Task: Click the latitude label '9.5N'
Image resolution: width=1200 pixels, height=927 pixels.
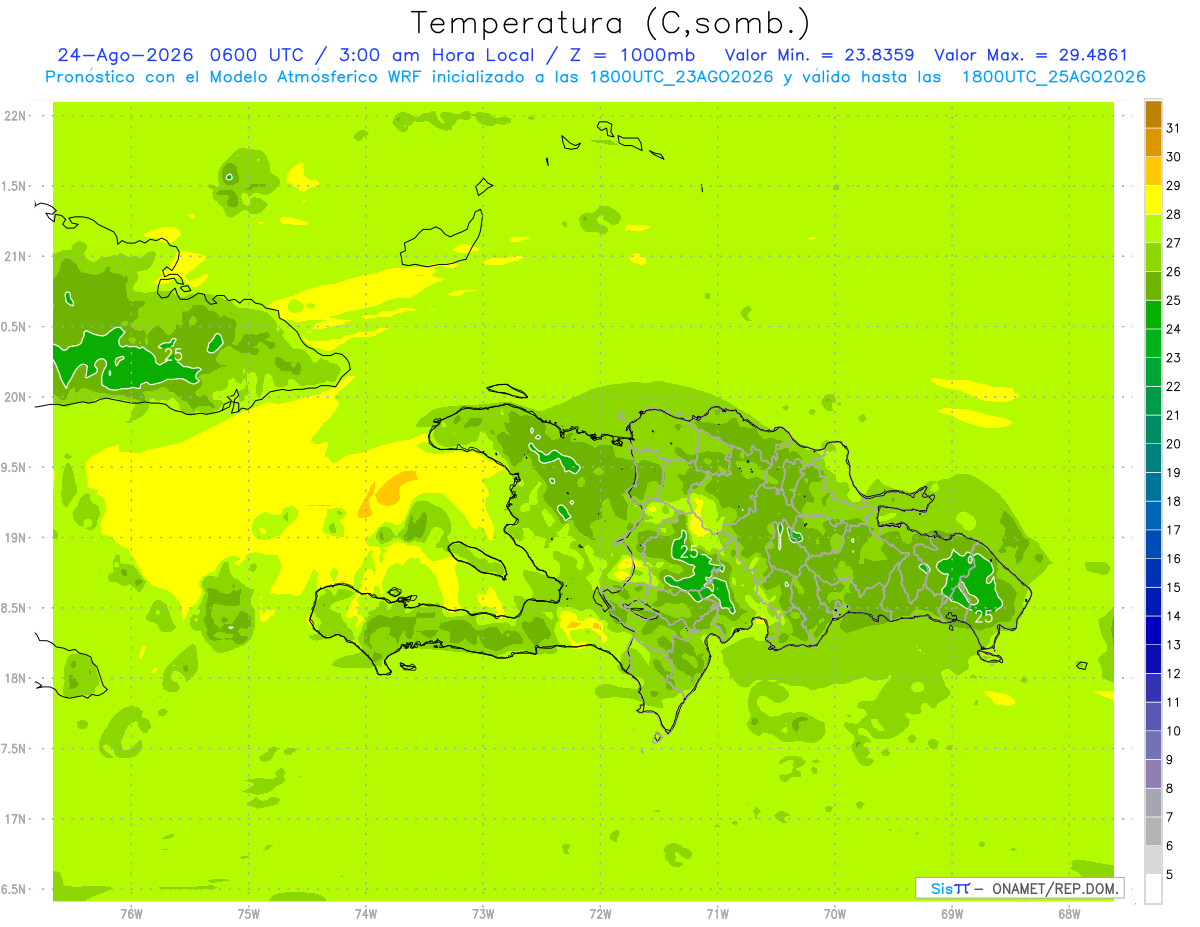Action: 16,467
